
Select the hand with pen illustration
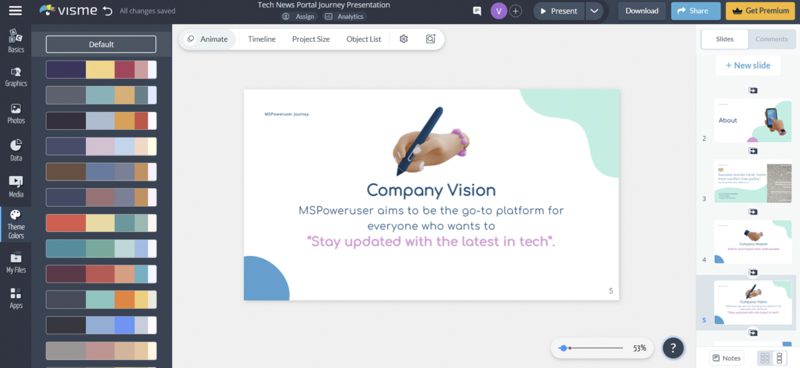431,141
